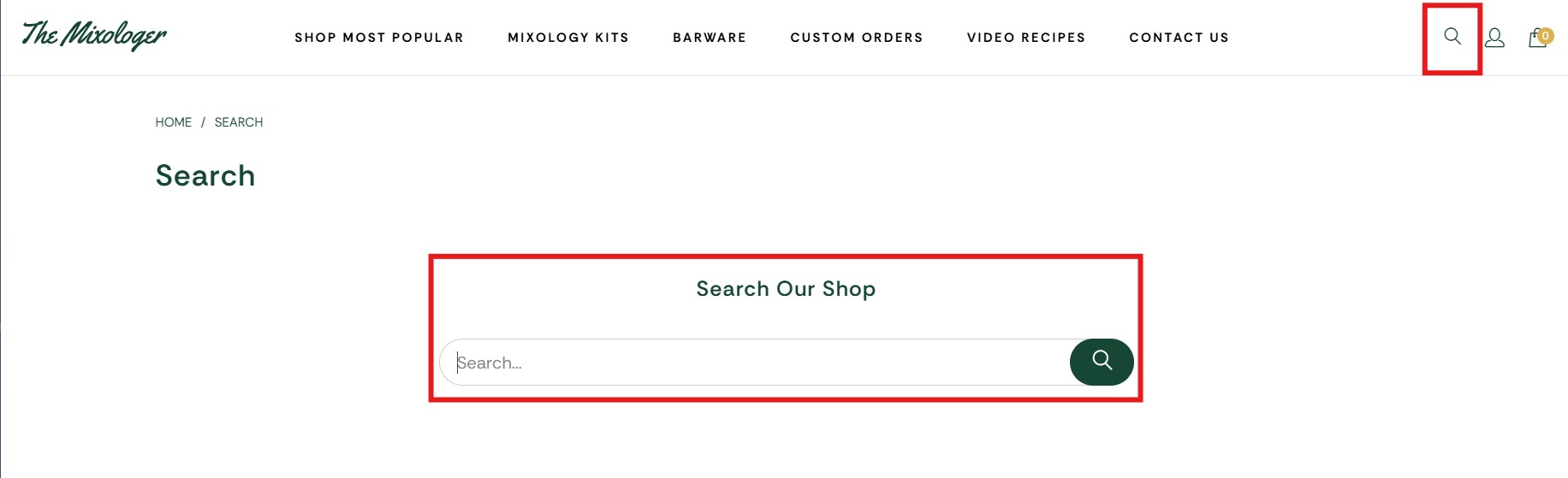Click the Search Our Shop heading
This screenshot has width=1568, height=478.
point(786,289)
